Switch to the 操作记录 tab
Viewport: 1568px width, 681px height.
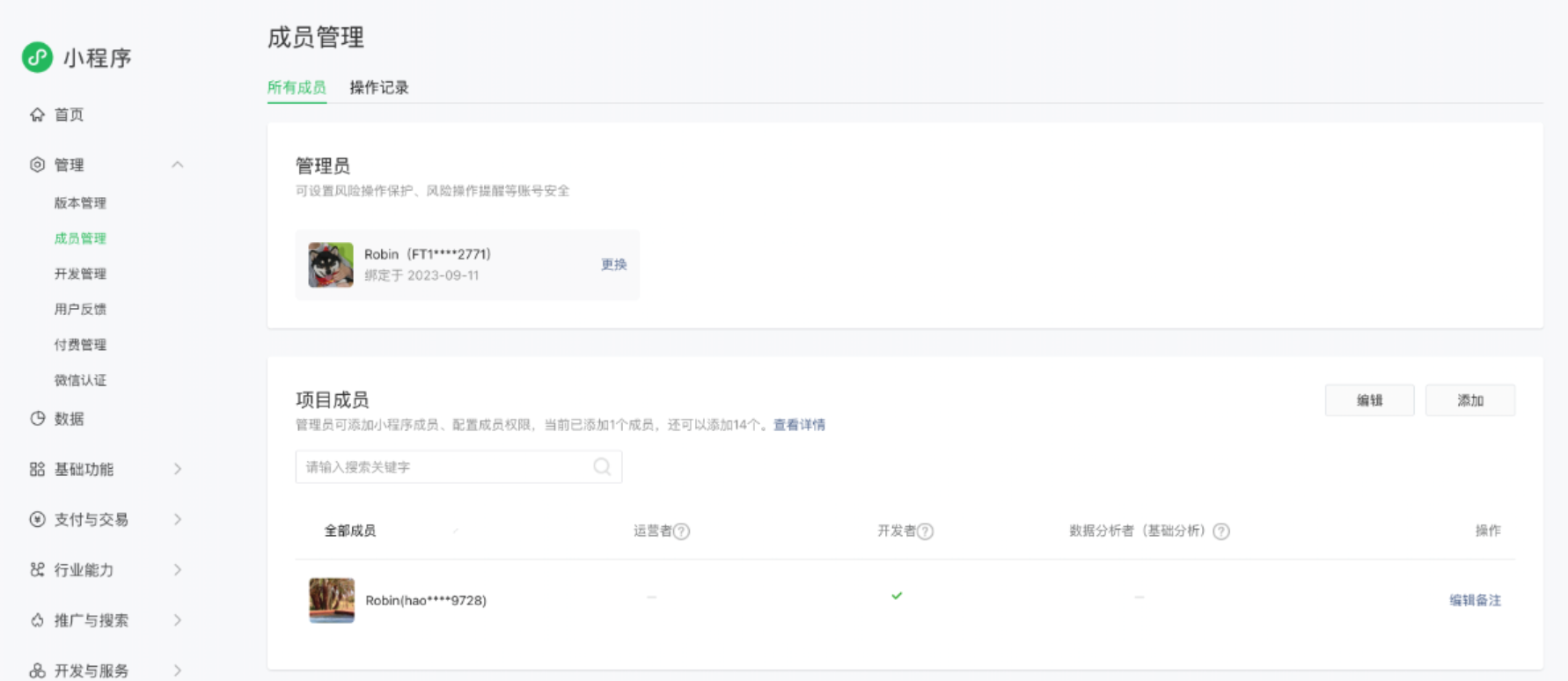[379, 87]
